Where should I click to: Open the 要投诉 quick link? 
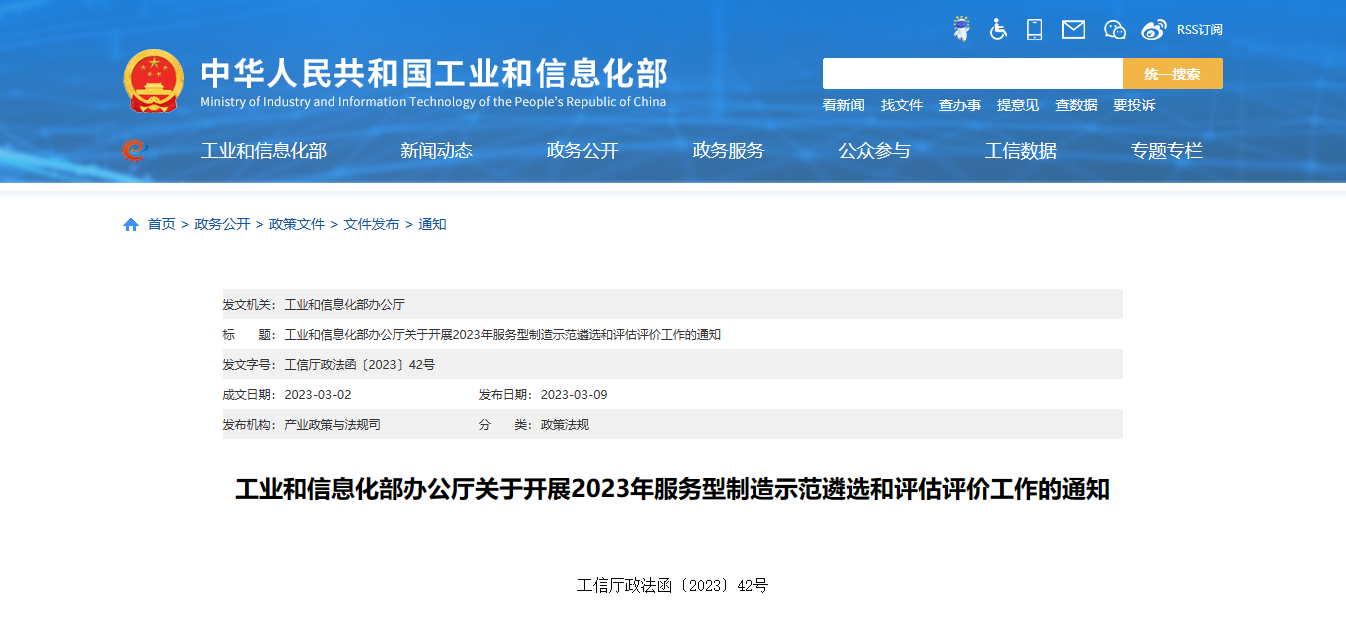pyautogui.click(x=1134, y=105)
